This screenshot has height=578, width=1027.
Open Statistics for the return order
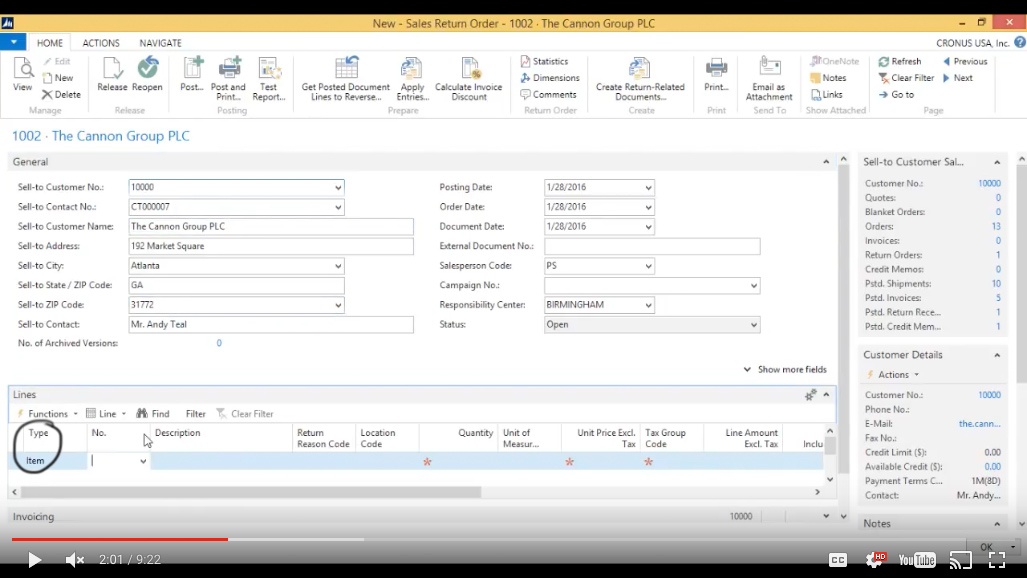544,62
